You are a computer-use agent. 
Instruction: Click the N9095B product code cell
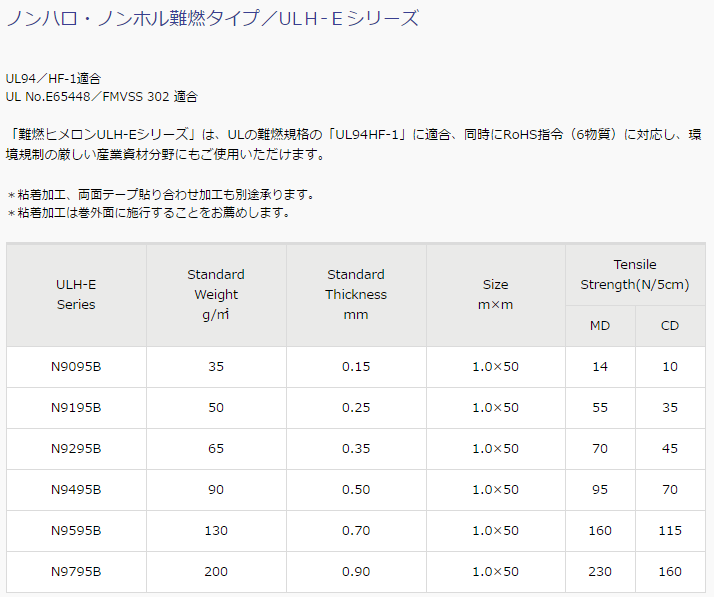tap(76, 367)
